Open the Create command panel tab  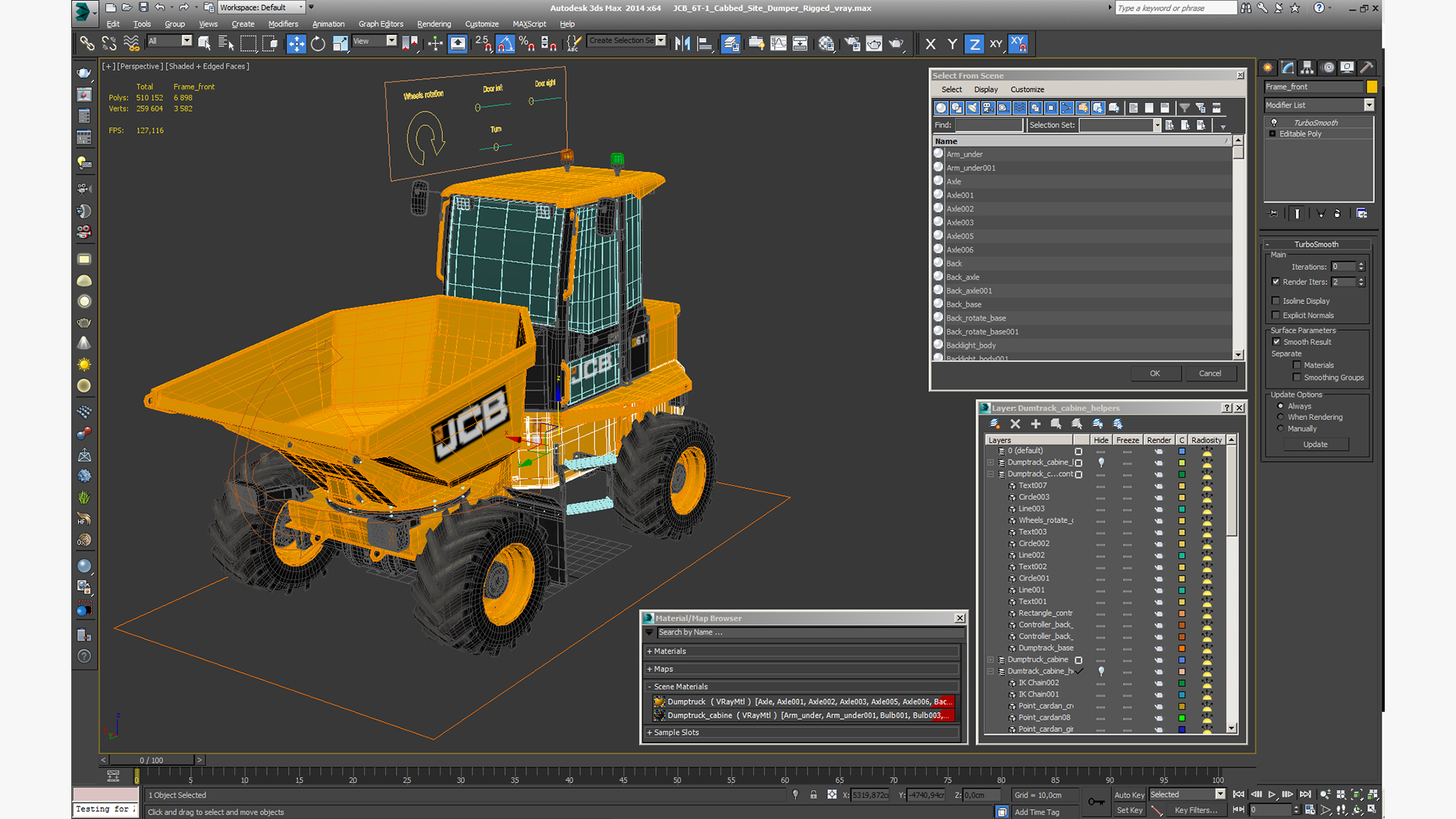click(1268, 67)
